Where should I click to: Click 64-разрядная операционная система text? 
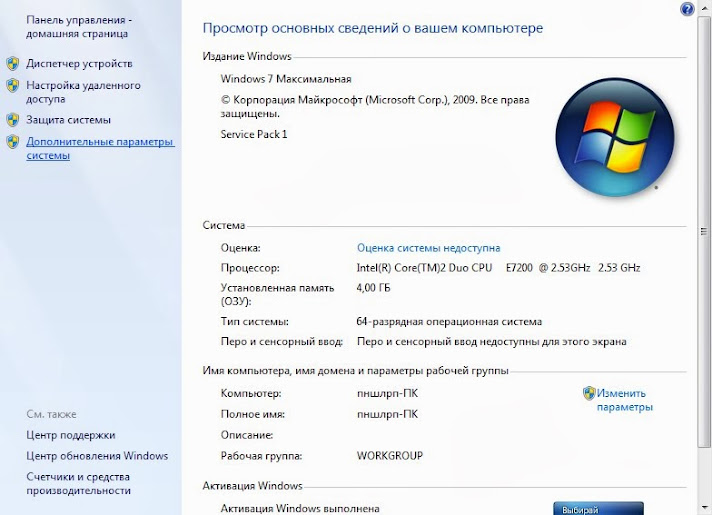tap(449, 322)
